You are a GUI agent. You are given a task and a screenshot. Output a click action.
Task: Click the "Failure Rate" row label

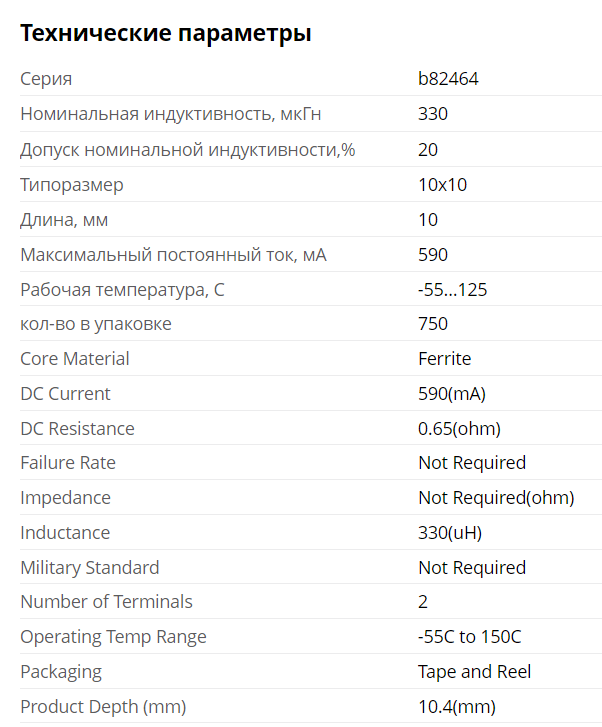tap(68, 463)
